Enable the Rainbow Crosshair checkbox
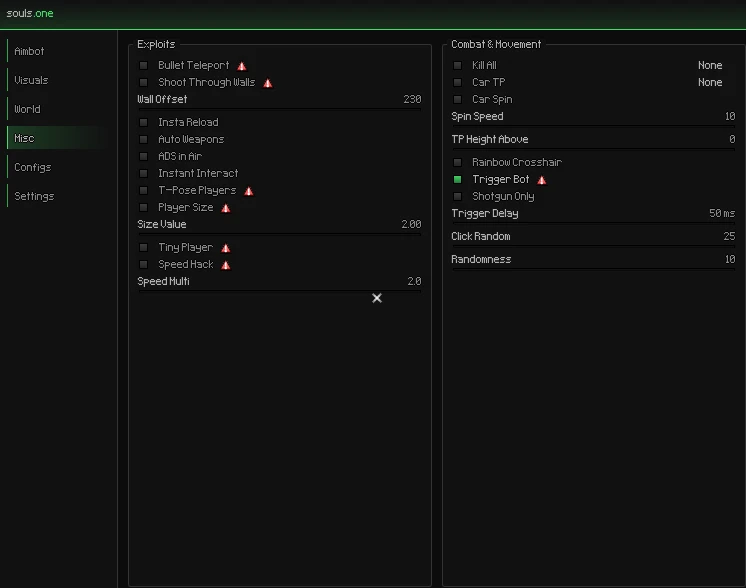The width and height of the screenshot is (746, 588). [x=457, y=163]
